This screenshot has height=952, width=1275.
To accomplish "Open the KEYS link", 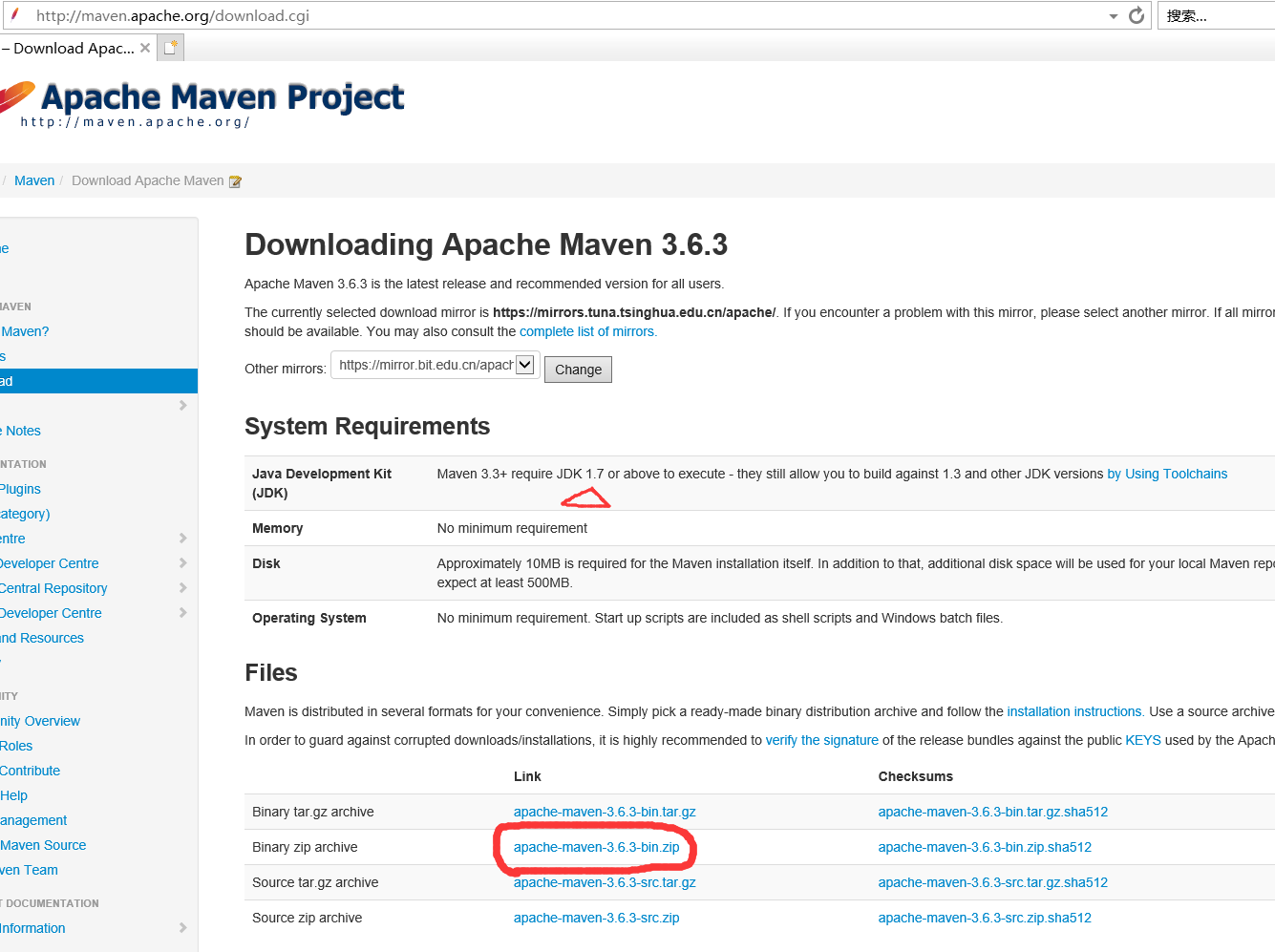I will pos(1143,740).
